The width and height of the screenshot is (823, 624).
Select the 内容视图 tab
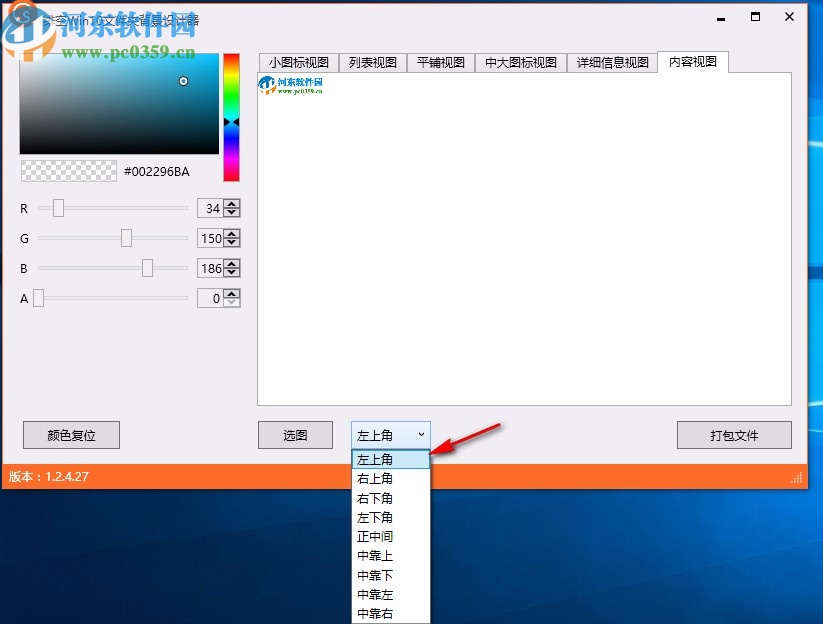pyautogui.click(x=692, y=62)
